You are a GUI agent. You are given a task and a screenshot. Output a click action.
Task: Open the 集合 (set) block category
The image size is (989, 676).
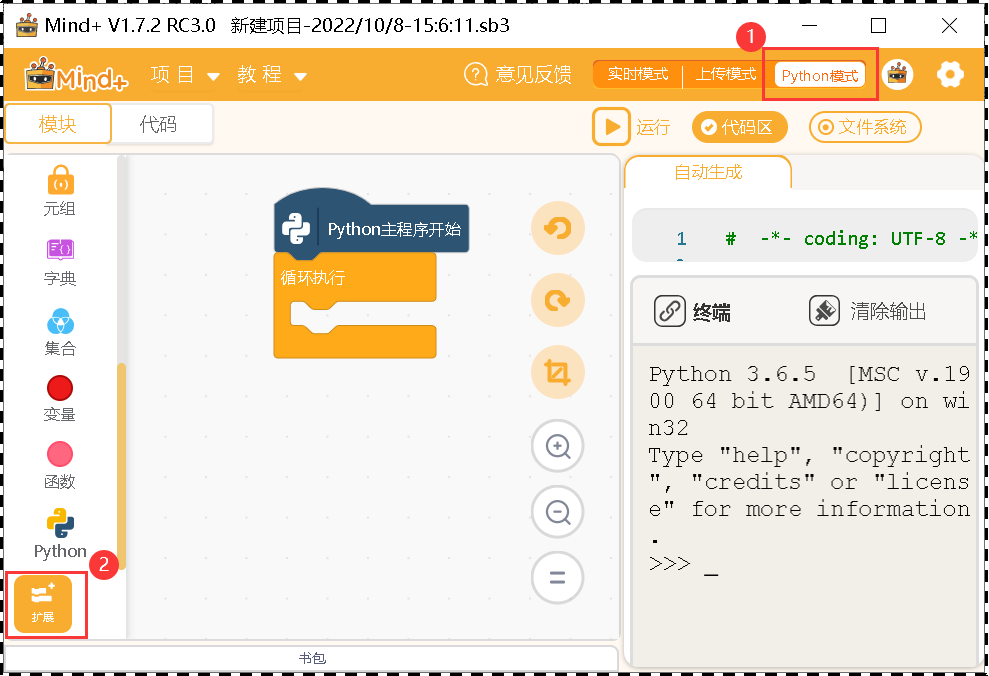60,332
